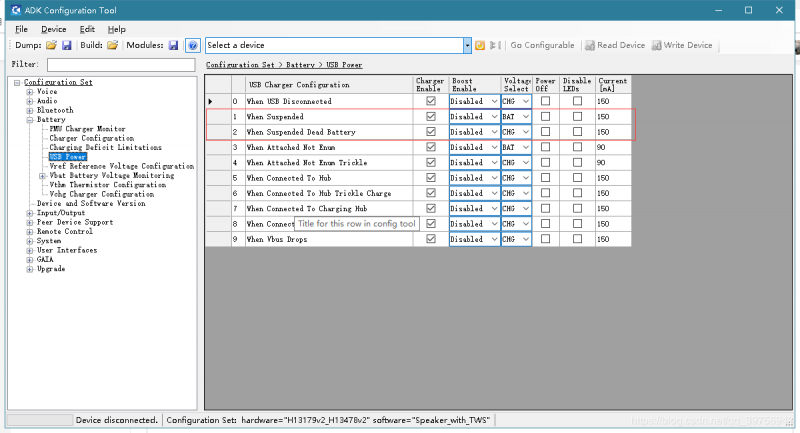Select PMU Charger Monitor tree item
800x433 pixels.
tap(87, 129)
